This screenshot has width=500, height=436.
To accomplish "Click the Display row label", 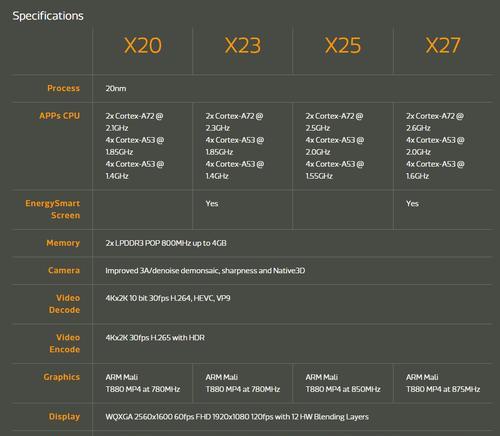I will (64, 417).
